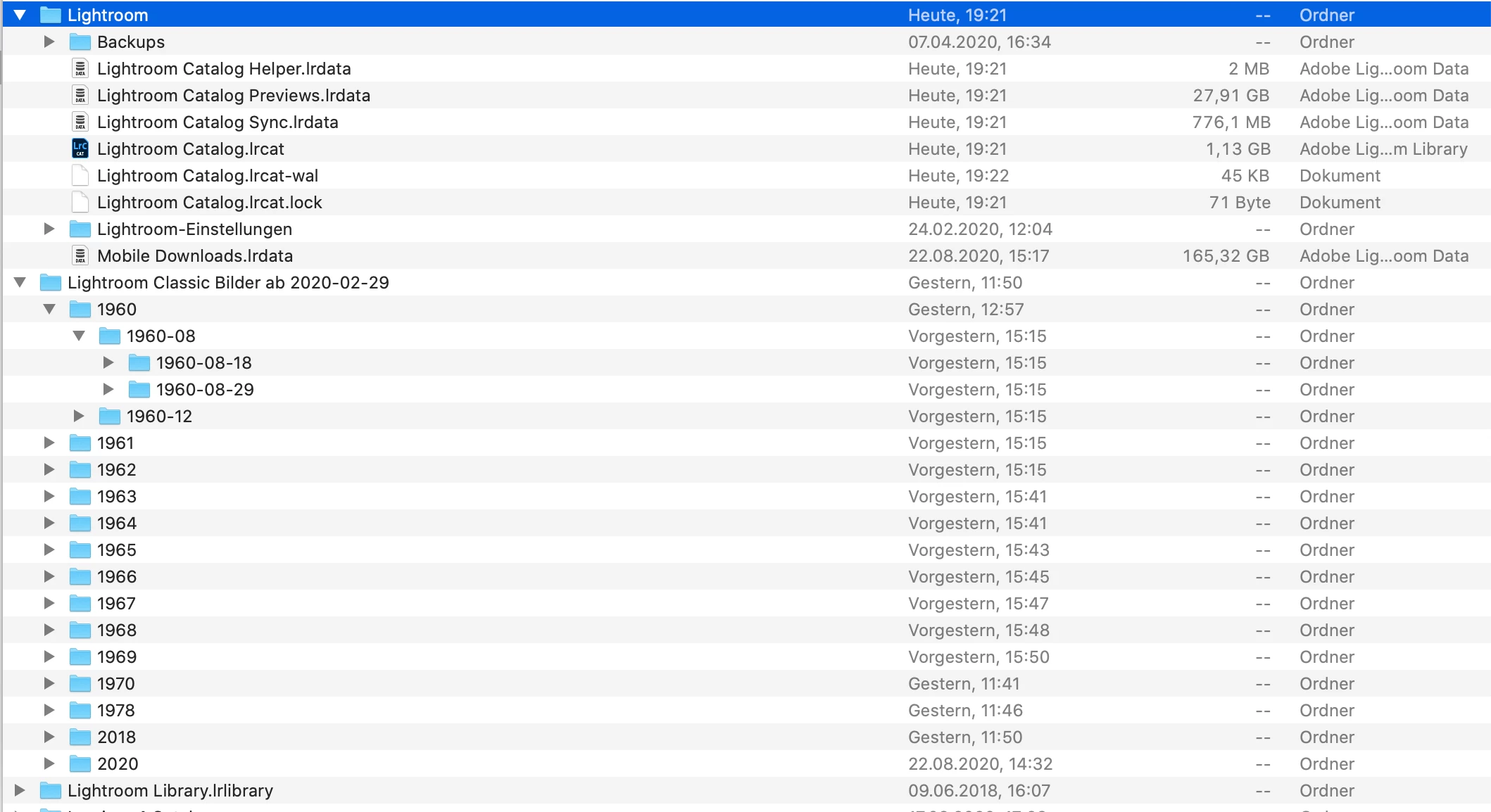Click the Lightroom Catalog.lrcat-wal document icon

click(80, 176)
